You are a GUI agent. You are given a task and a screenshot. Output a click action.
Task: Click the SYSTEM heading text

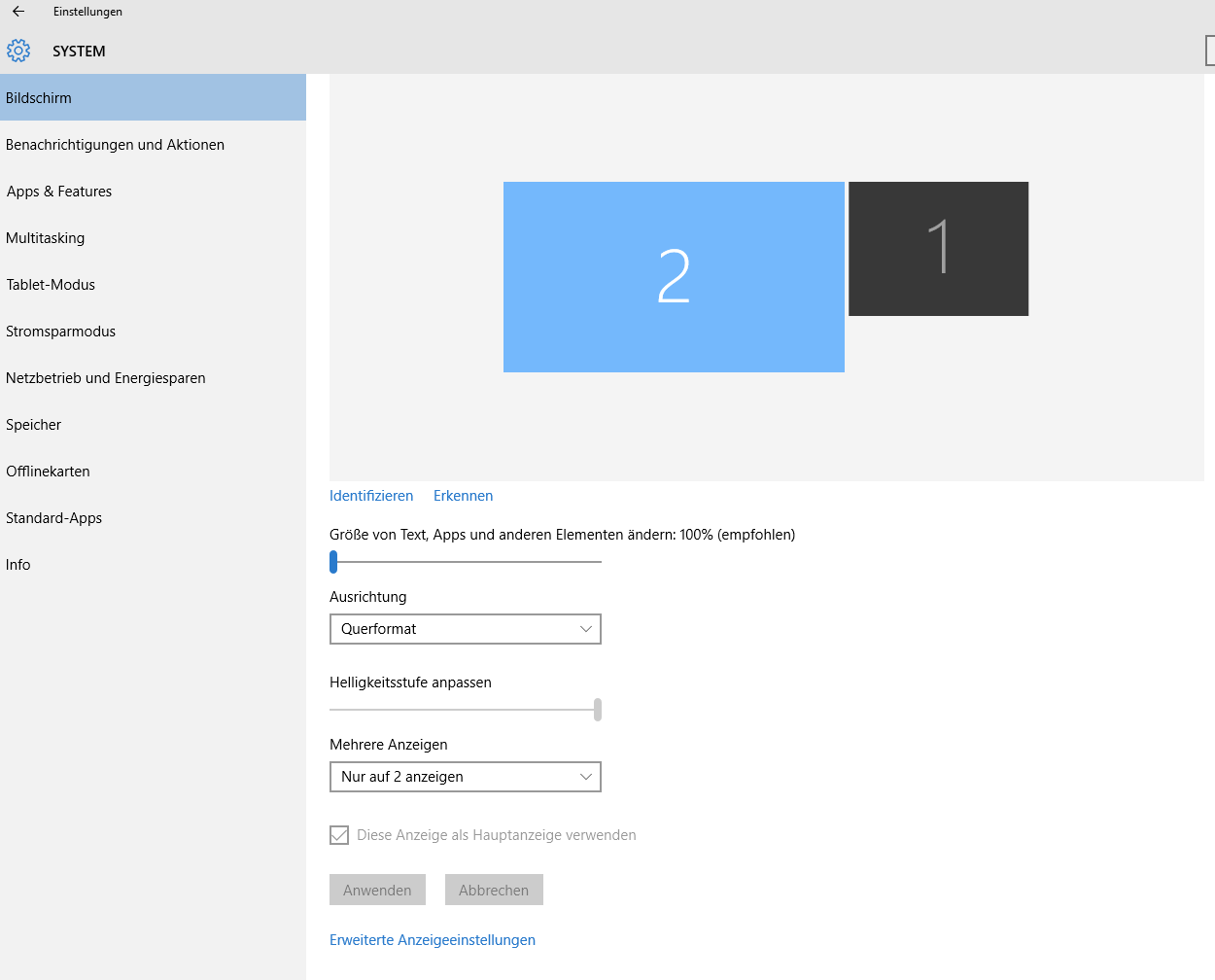coord(79,52)
